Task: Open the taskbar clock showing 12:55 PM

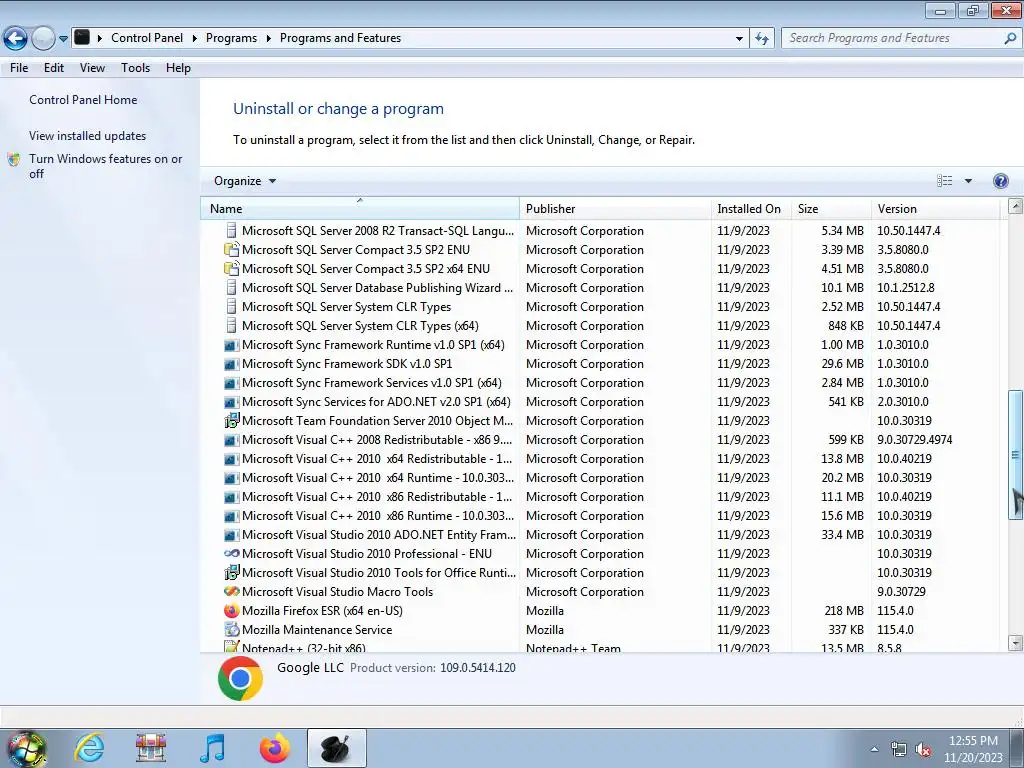Action: tap(973, 749)
